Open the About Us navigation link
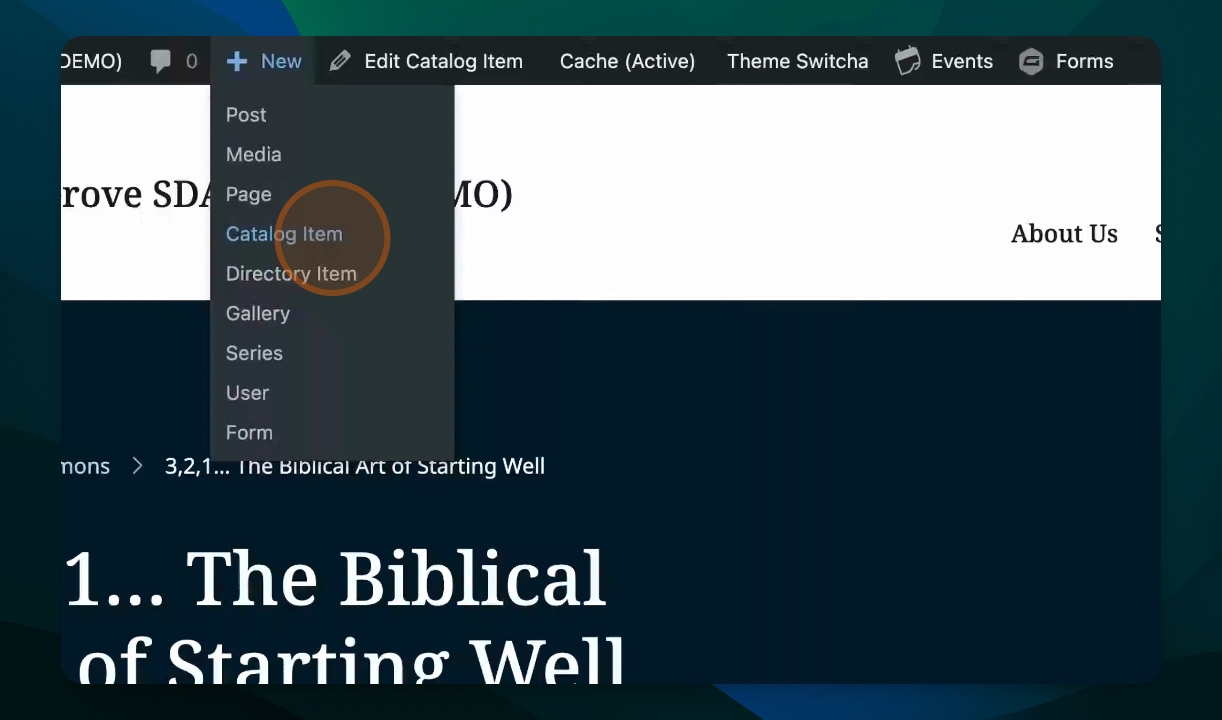Image resolution: width=1222 pixels, height=720 pixels. [1064, 234]
